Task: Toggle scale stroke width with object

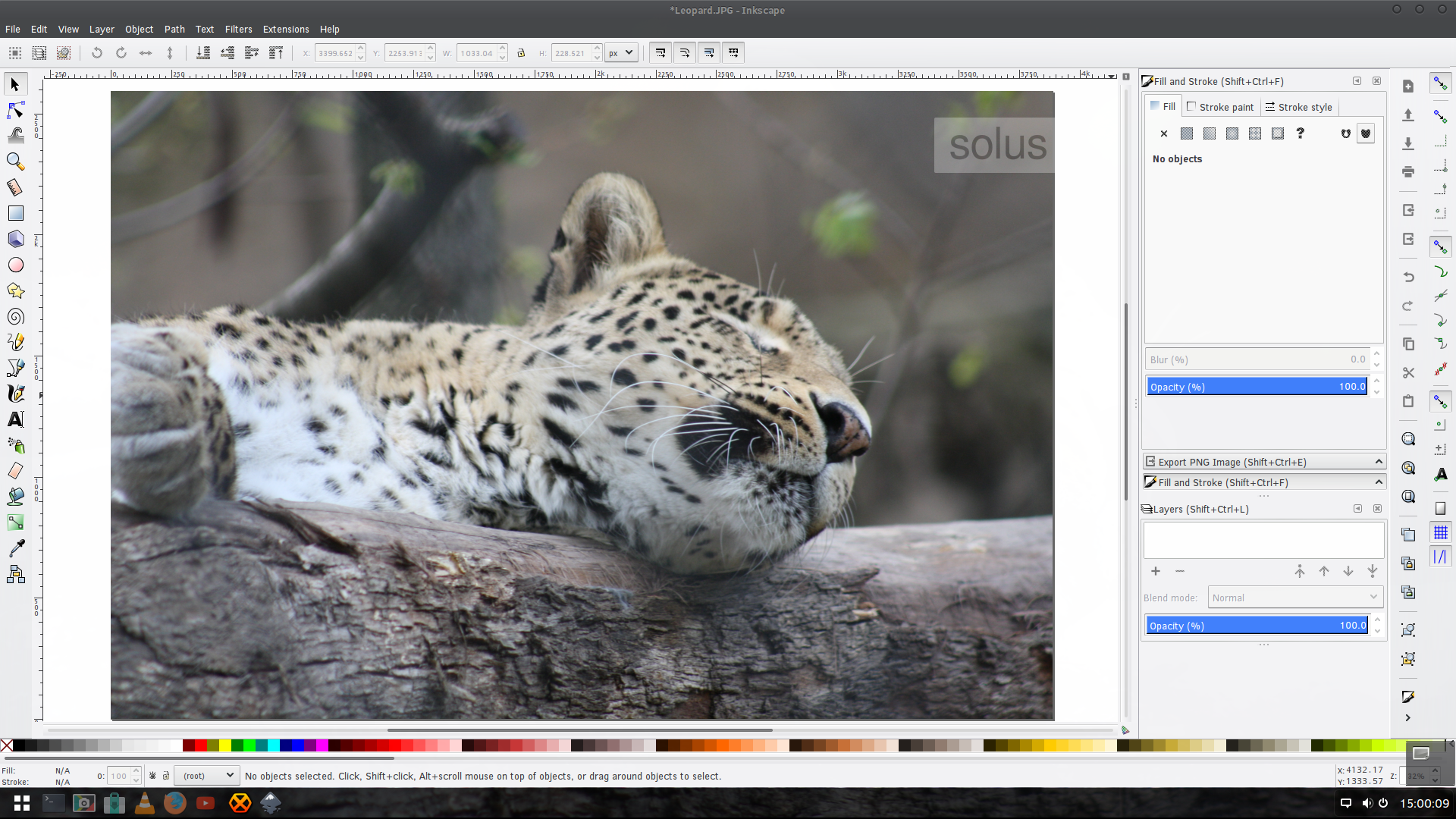Action: (661, 53)
